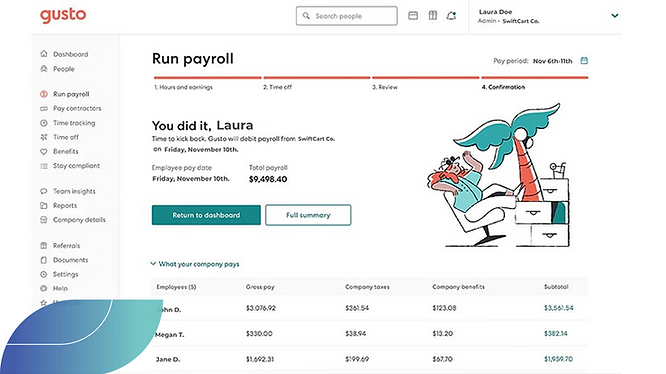Open the gift icon in top bar
Viewport: 666px width, 374px height.
tap(432, 16)
